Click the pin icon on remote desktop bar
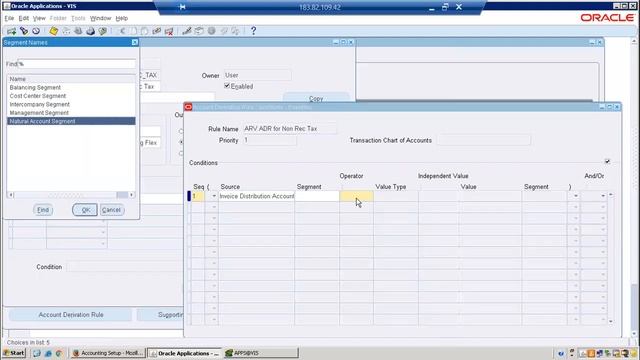The image size is (640, 360). [182, 7]
